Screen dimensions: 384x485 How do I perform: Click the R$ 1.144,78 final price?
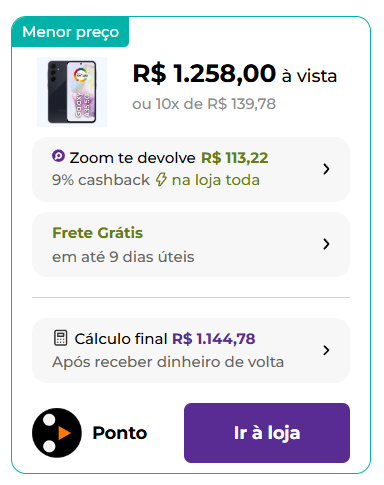tap(214, 339)
